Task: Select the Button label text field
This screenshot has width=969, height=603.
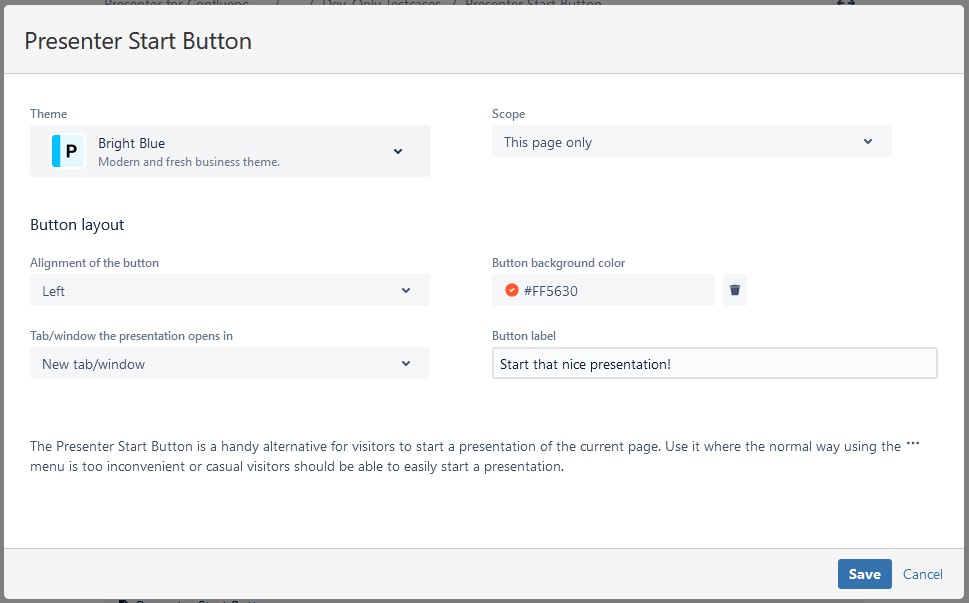Action: [715, 363]
